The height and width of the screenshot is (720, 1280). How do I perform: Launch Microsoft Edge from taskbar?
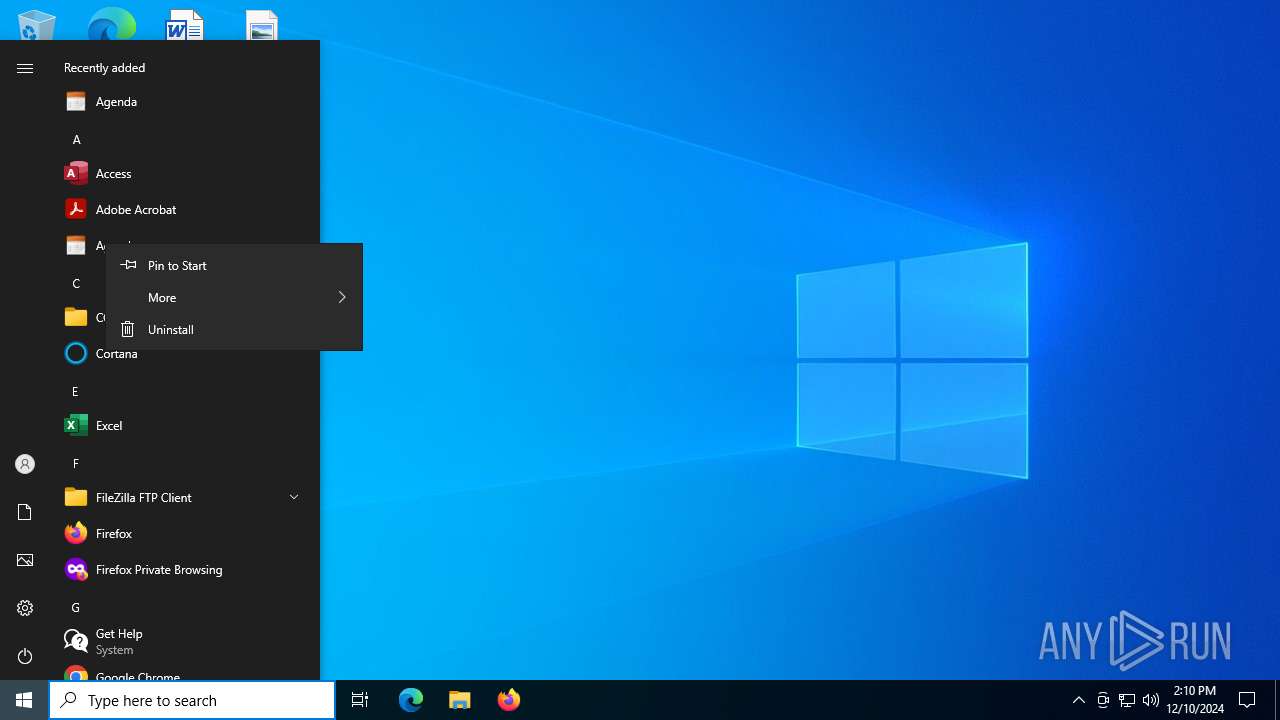tap(411, 700)
